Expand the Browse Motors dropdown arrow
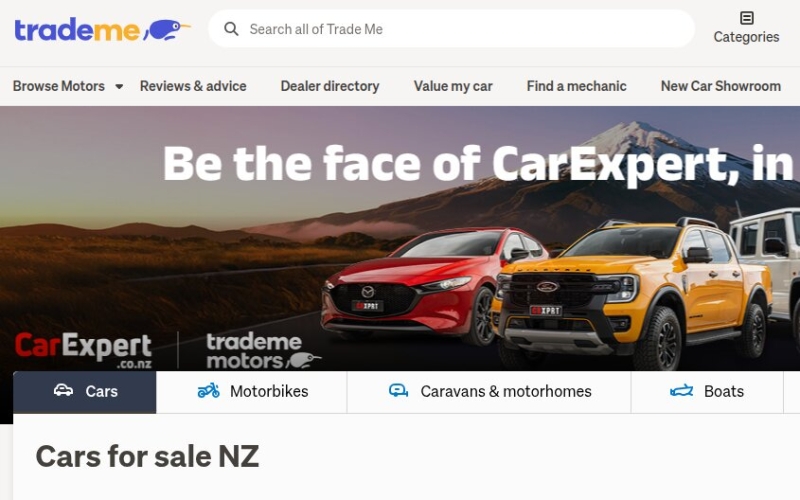This screenshot has height=500, width=800. point(119,86)
